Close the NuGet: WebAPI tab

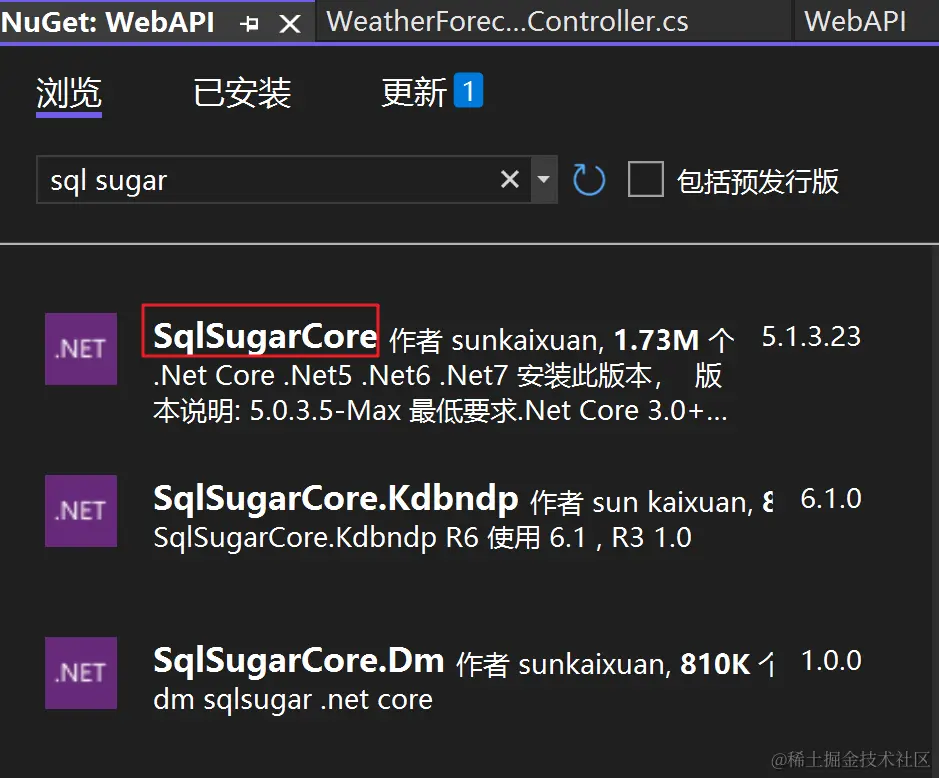point(290,21)
